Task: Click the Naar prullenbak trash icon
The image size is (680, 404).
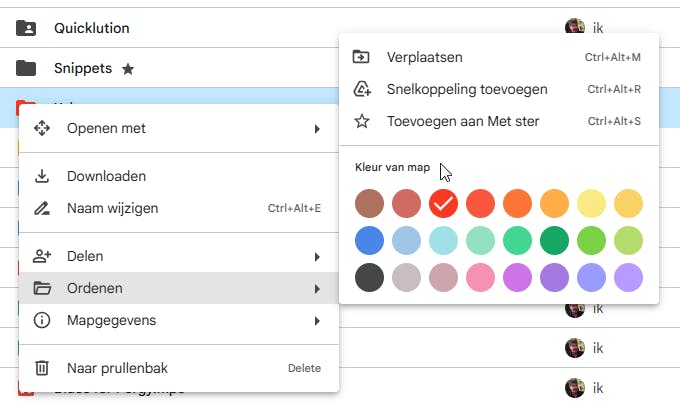Action: tap(42, 368)
